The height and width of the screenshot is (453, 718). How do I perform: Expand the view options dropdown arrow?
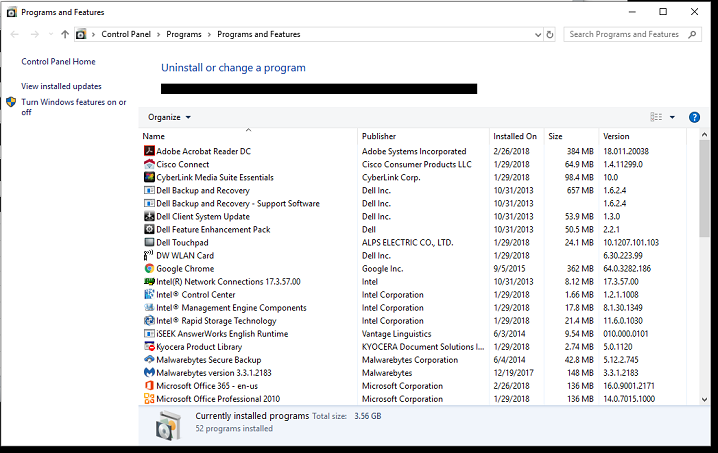coord(672,117)
